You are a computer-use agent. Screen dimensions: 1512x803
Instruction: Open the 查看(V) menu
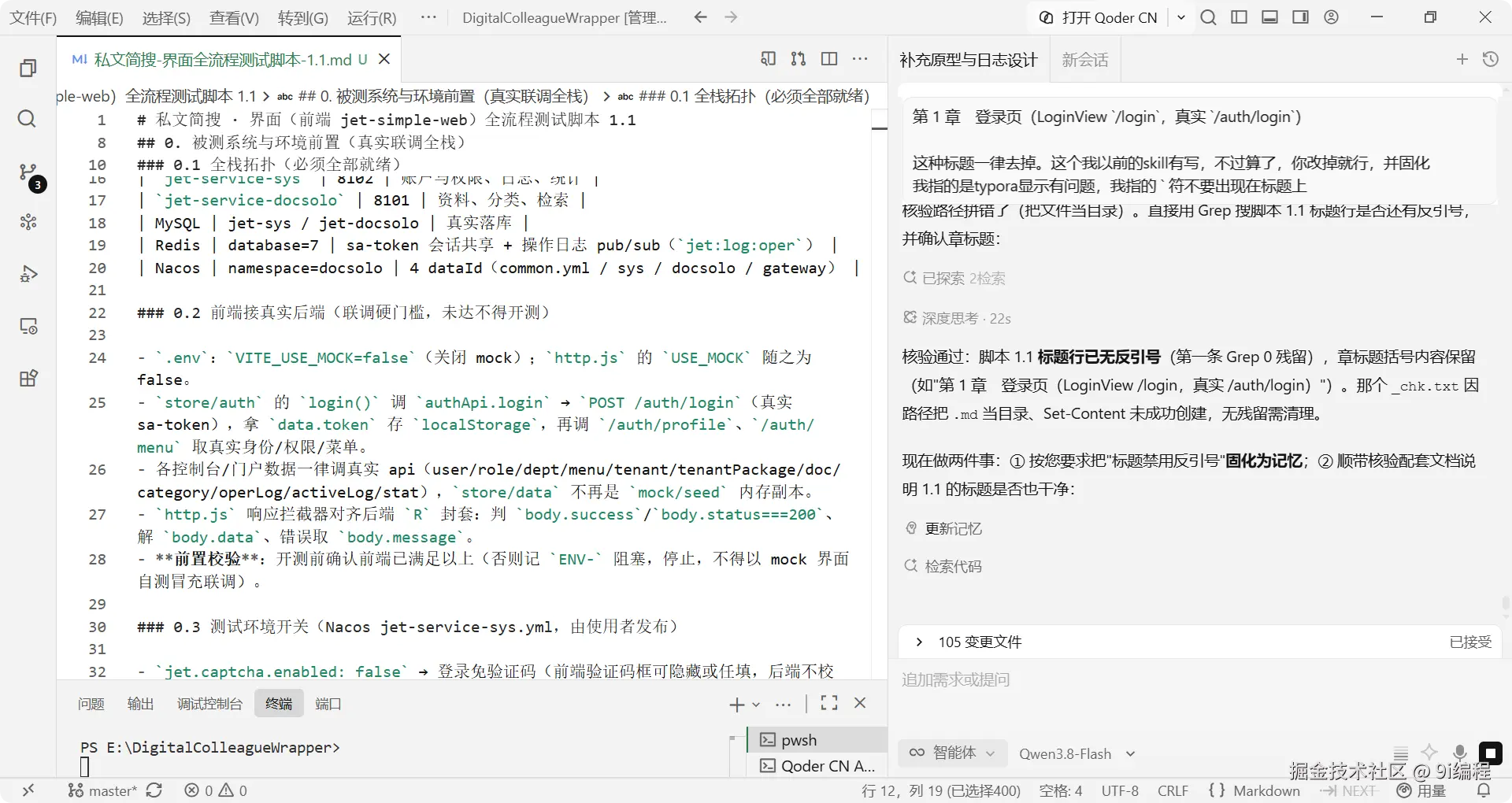point(234,17)
